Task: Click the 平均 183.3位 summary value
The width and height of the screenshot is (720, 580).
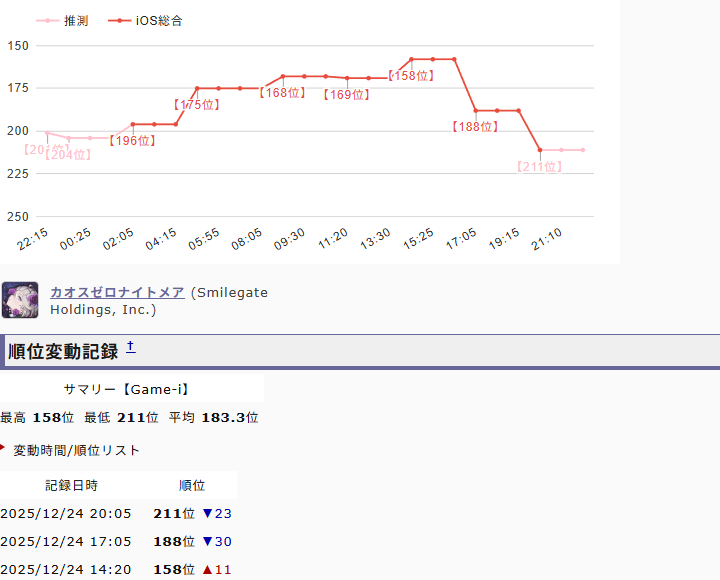Action: [214, 417]
